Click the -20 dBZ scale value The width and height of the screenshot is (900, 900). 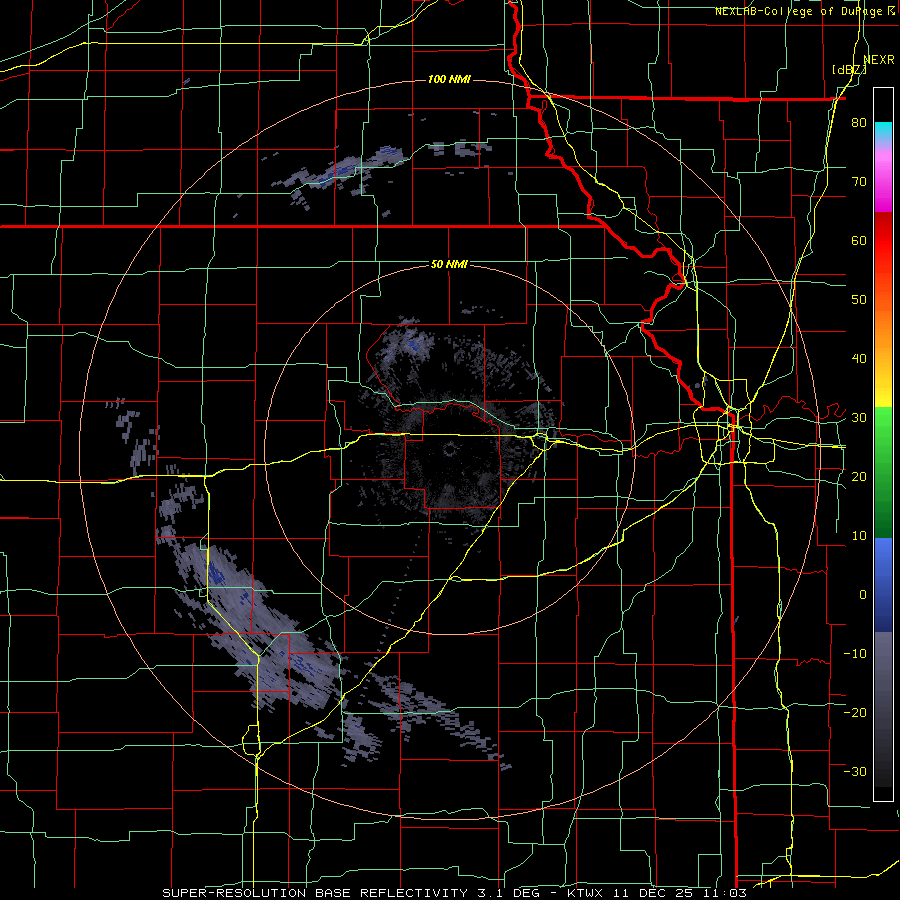point(855,712)
